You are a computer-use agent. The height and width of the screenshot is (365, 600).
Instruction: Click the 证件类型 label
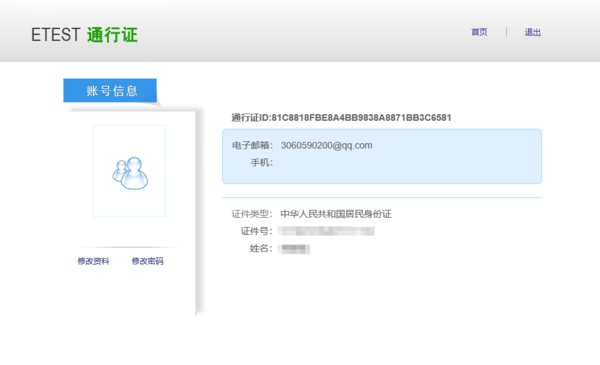(252, 214)
